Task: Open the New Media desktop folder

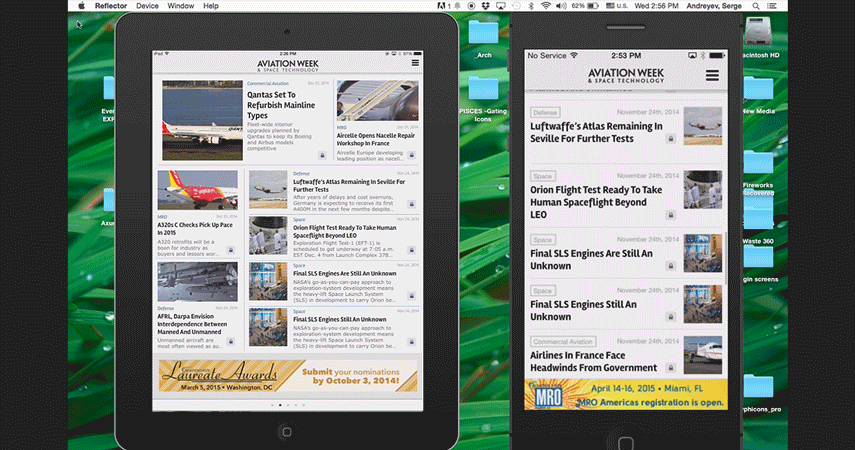Action: point(758,90)
